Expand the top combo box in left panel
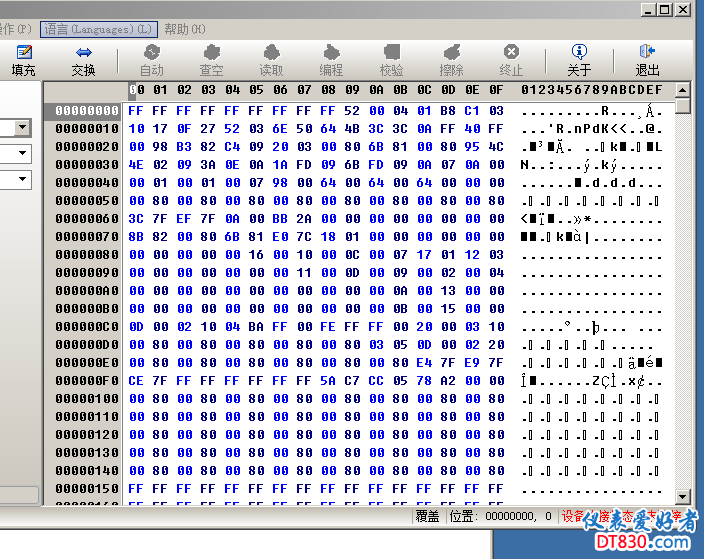704x559 pixels. 22,128
